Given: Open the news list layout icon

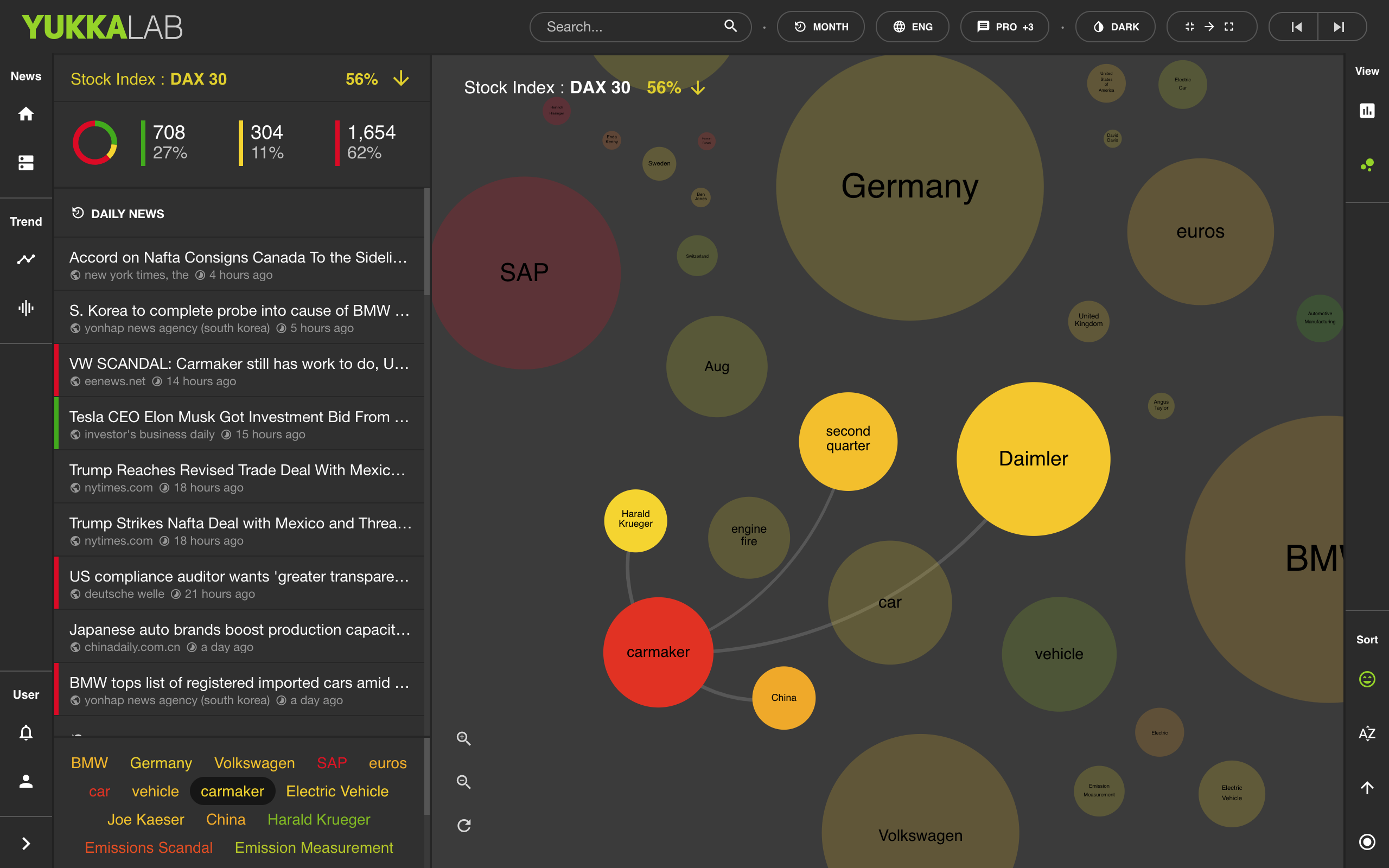Looking at the screenshot, I should 26,162.
